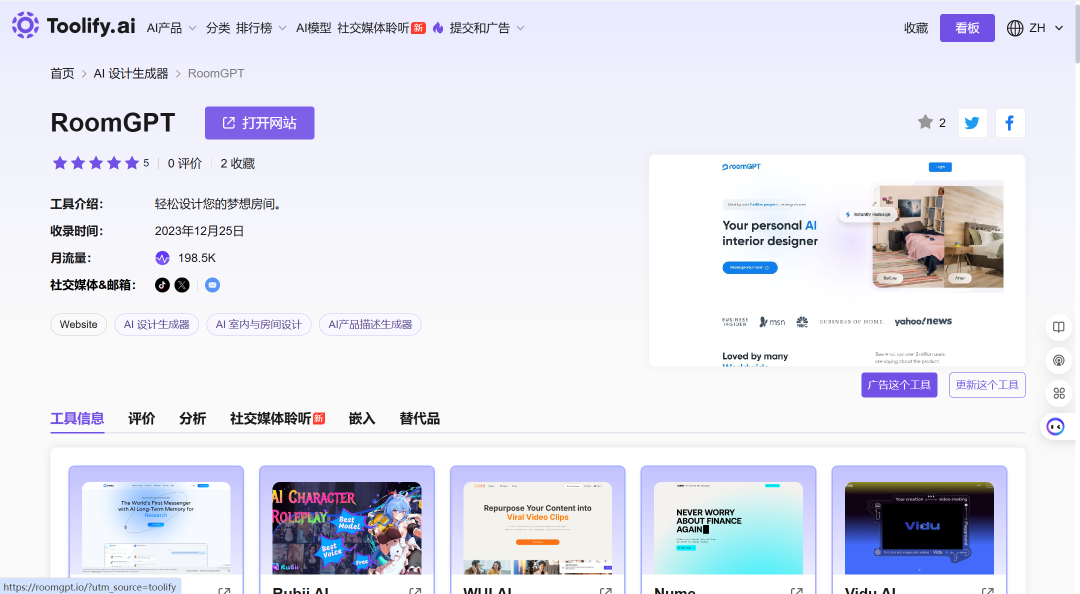
Task: Open the 分类 menu item
Action: (218, 28)
